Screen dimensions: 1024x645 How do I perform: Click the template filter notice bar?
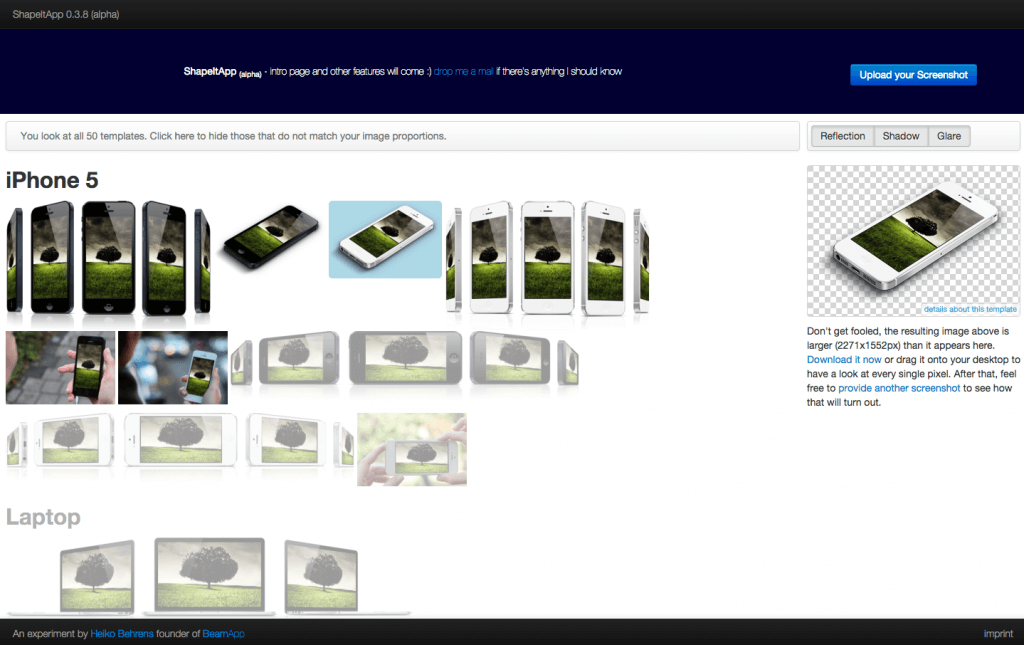click(x=402, y=136)
